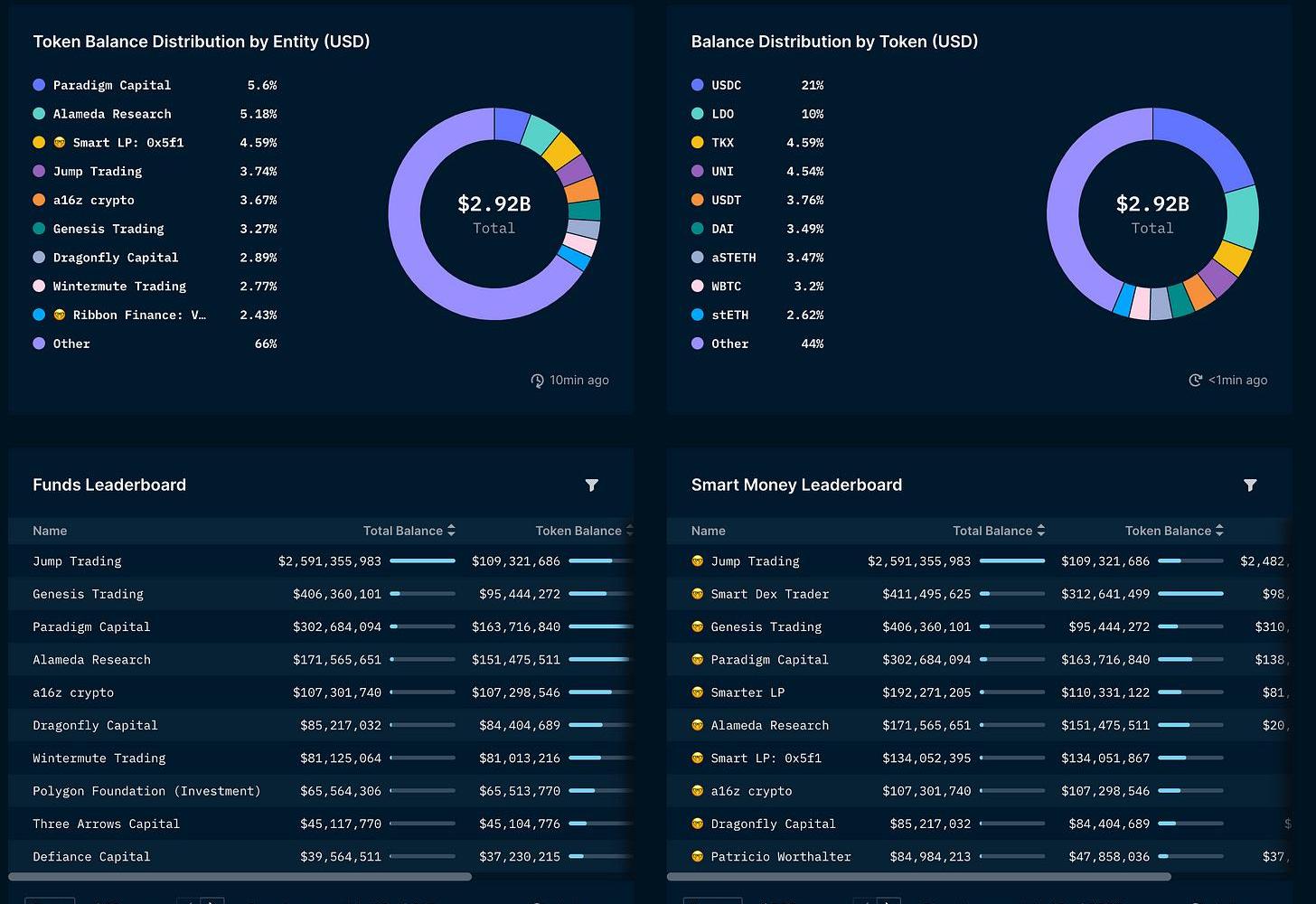Click the emoji icon beside Ribbon Finance legend
This screenshot has height=904, width=1316.
pos(60,315)
